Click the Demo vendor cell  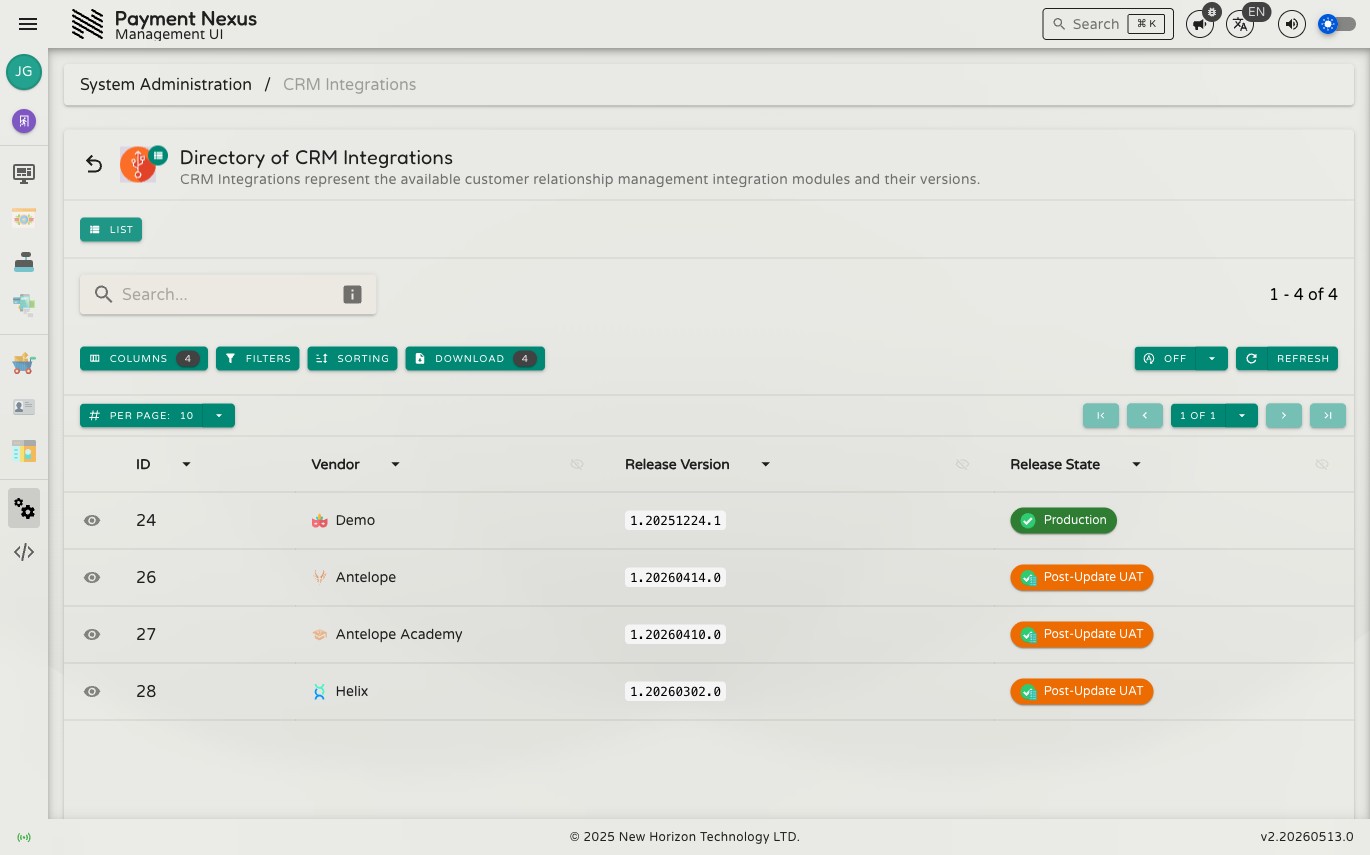point(343,520)
